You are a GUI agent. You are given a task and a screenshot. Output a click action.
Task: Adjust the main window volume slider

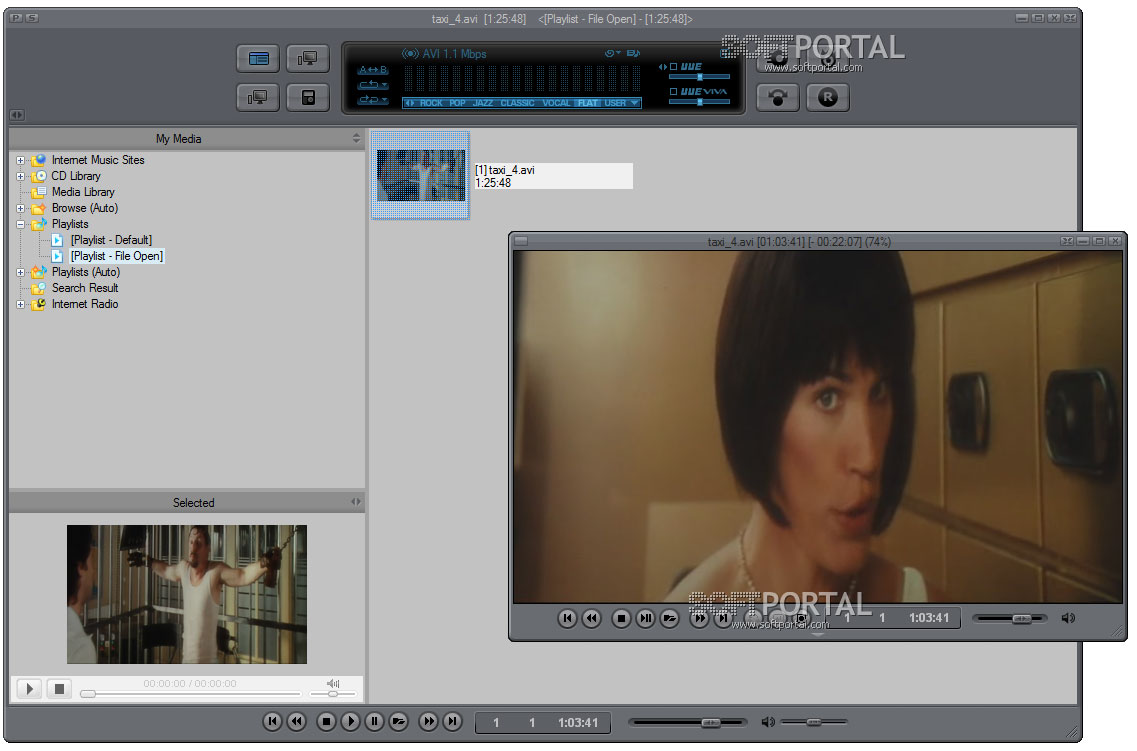click(x=814, y=722)
